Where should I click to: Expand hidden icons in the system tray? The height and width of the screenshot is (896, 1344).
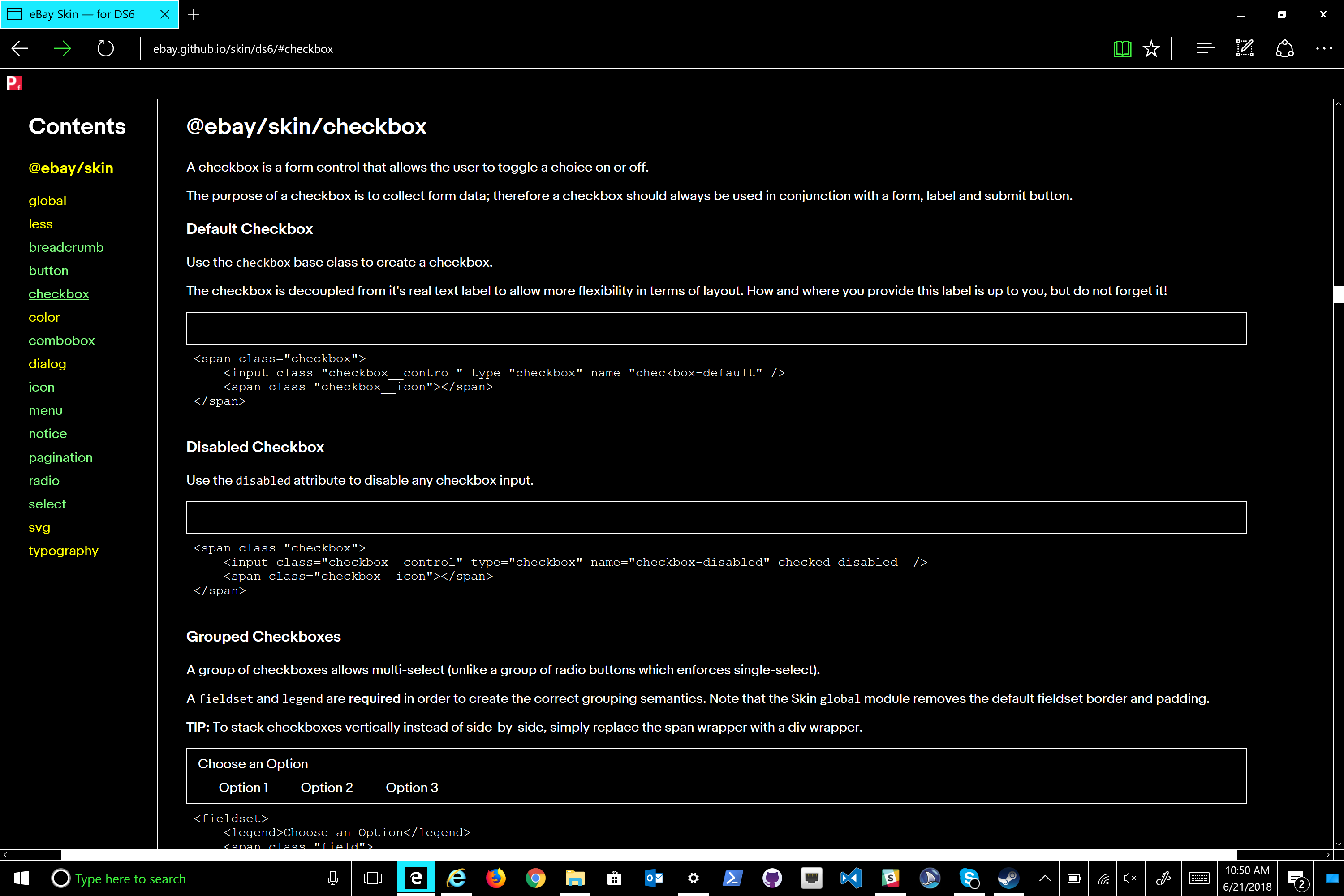click(1045, 878)
